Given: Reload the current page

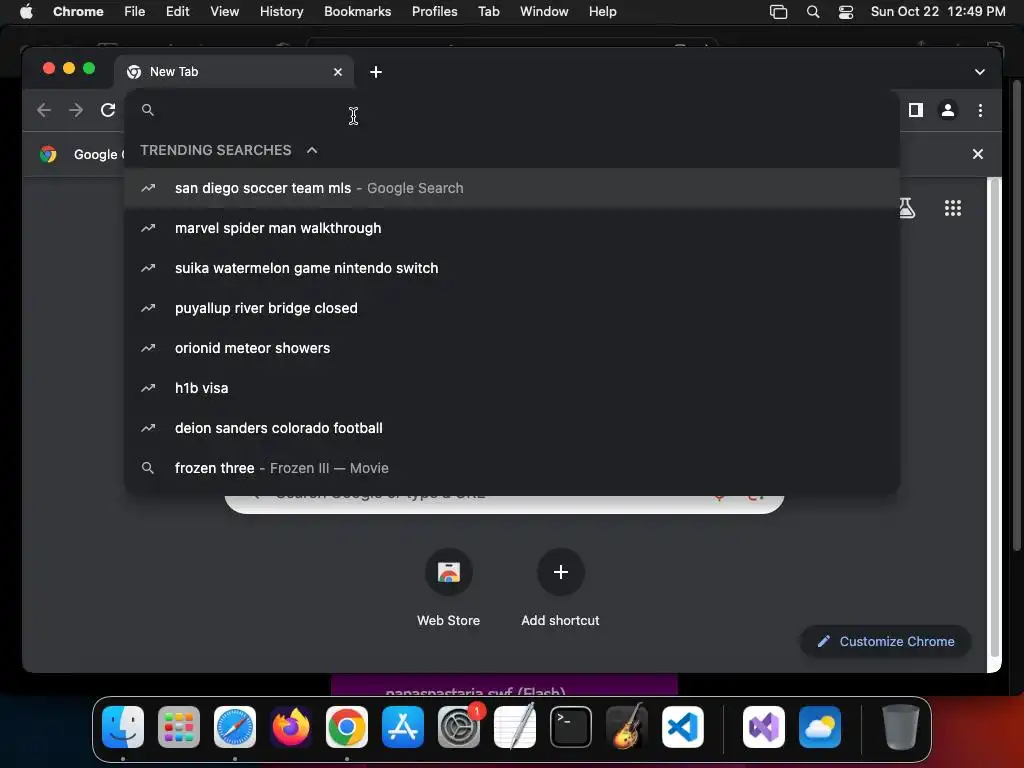Looking at the screenshot, I should pyautogui.click(x=108, y=110).
